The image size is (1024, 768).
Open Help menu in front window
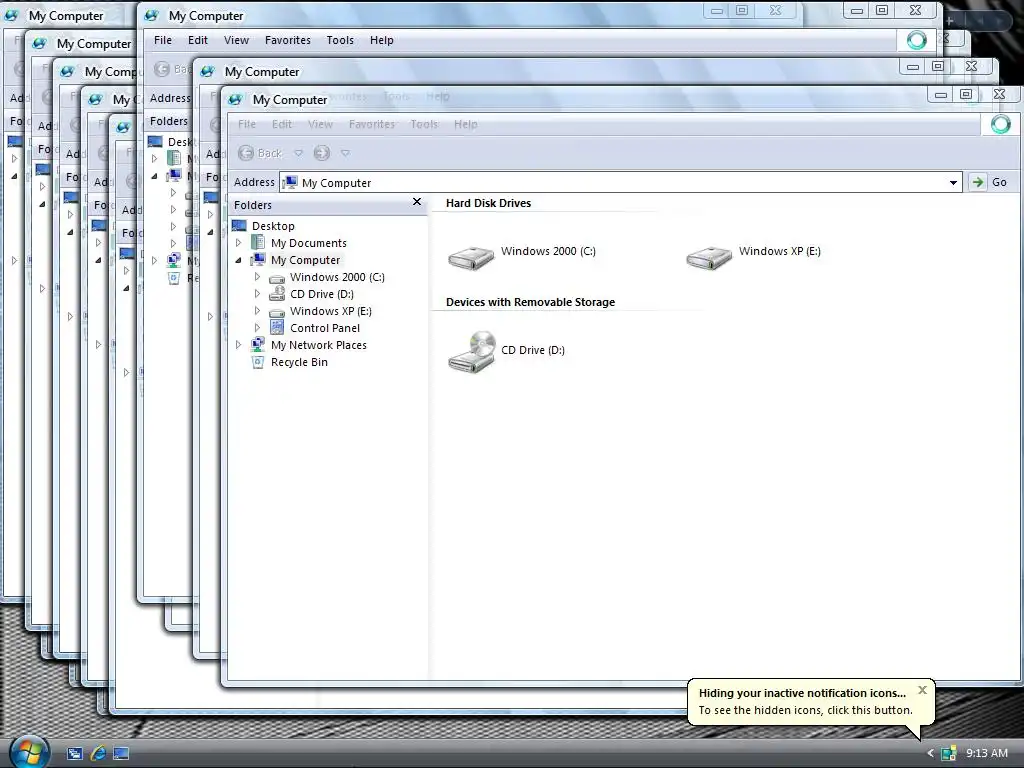[x=466, y=124]
